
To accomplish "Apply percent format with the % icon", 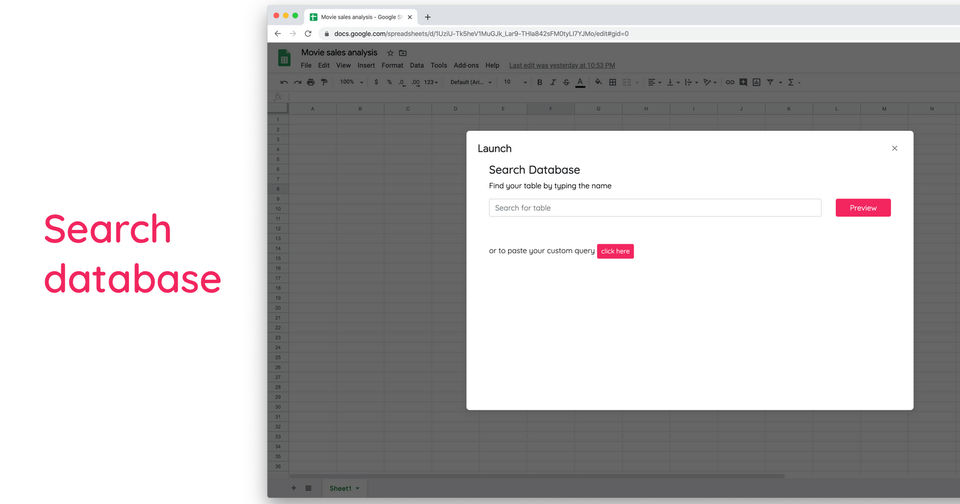I will 389,82.
